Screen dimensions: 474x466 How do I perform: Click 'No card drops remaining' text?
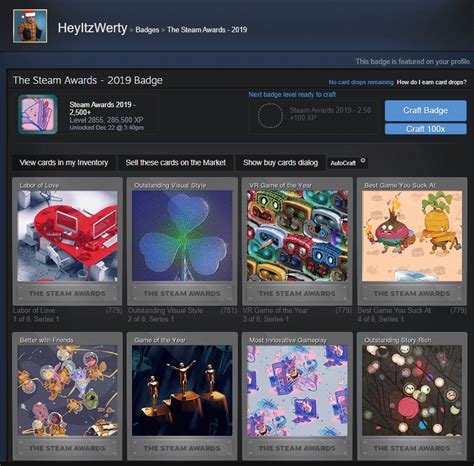pos(361,82)
